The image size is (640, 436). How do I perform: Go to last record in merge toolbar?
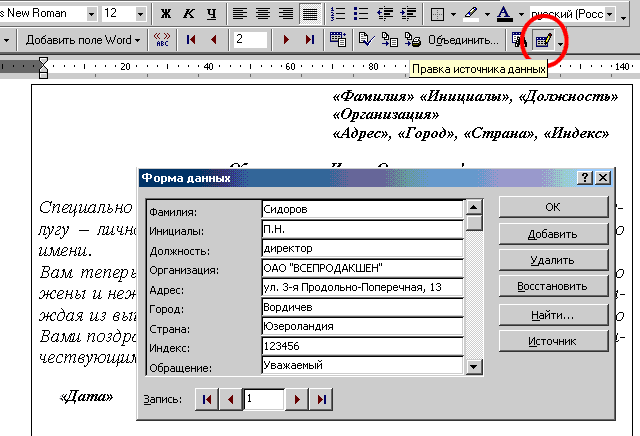[x=310, y=40]
